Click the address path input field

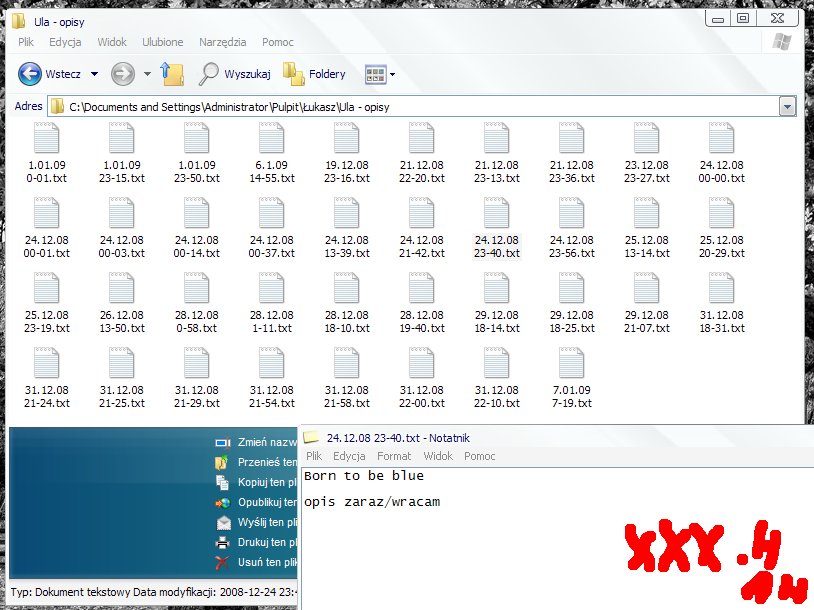tap(414, 107)
